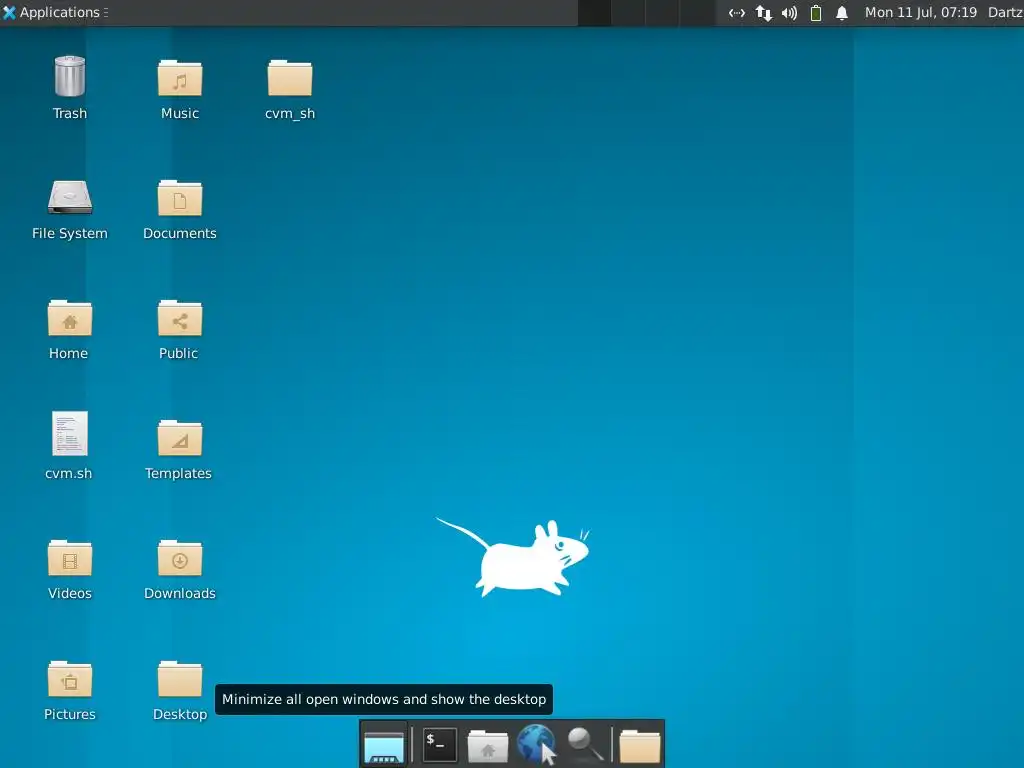Launch the web browser globe icon

point(536,744)
